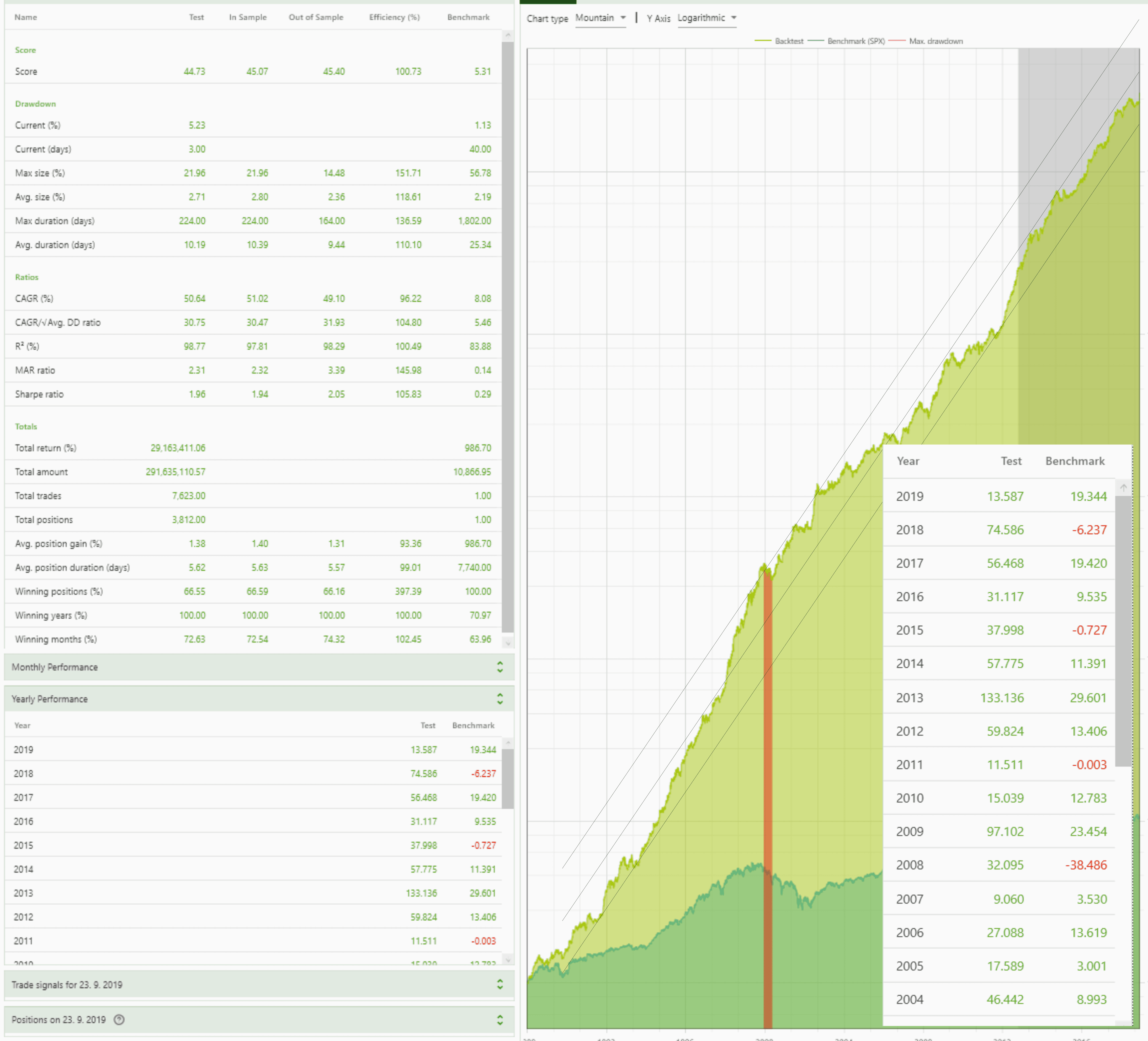Open the Y Axis Logarithmic dropdown
Viewport: 1148px width, 1041px height.
(707, 18)
